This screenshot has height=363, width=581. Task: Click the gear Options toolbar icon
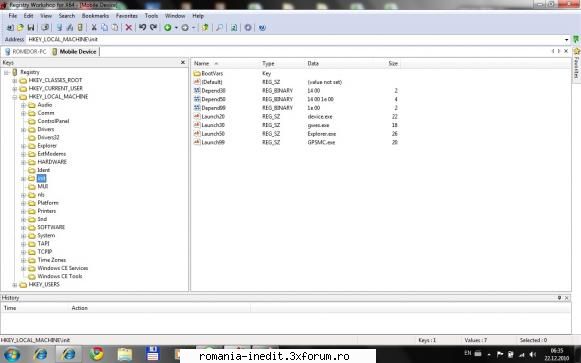click(248, 27)
